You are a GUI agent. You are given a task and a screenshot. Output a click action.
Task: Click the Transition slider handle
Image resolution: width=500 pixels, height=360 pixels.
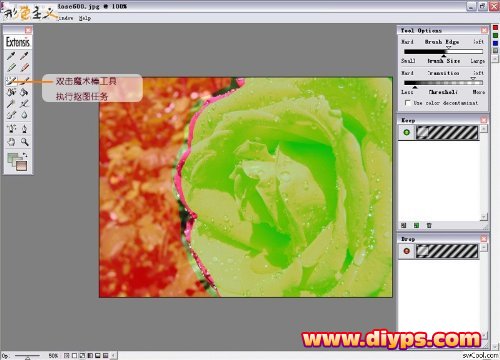pos(473,79)
